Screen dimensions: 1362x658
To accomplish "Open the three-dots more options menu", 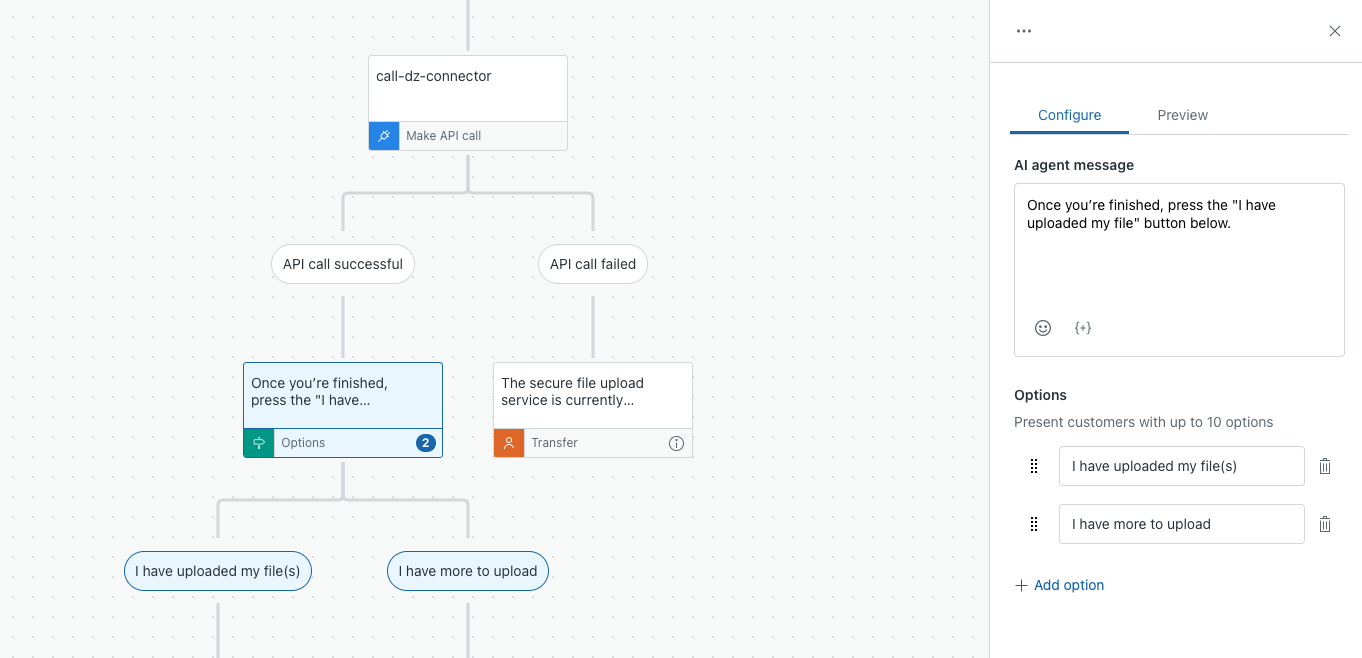I will click(1023, 31).
